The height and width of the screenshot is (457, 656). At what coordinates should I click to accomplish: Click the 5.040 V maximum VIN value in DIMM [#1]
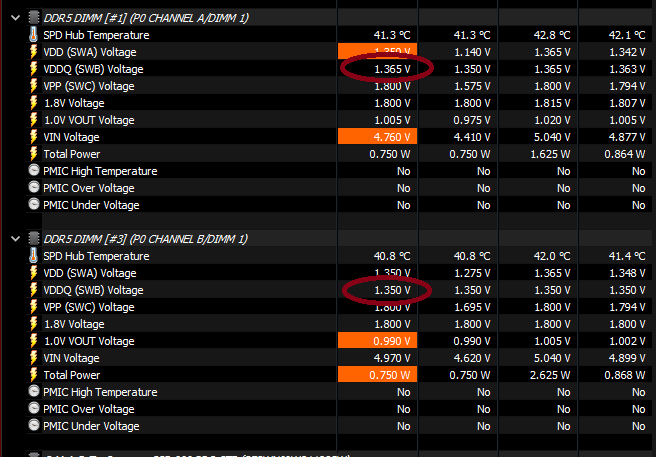pos(552,137)
